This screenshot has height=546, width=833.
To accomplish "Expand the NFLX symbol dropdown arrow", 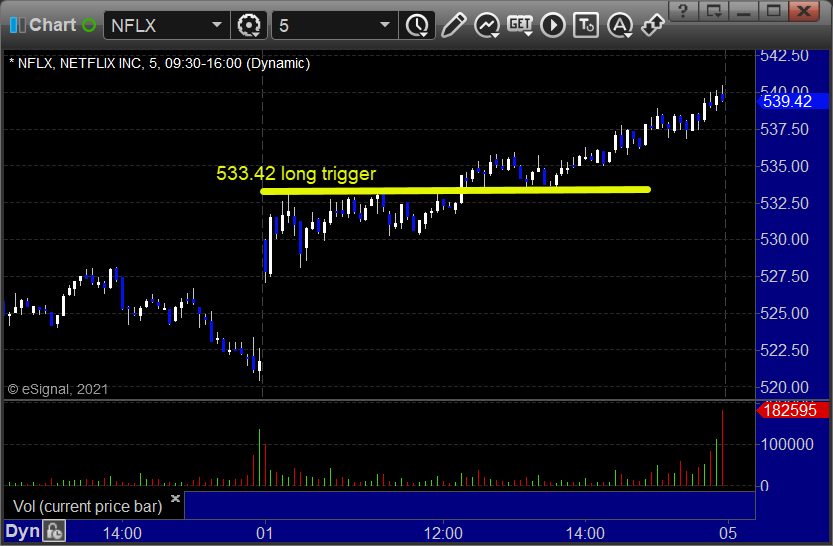I will click(217, 25).
